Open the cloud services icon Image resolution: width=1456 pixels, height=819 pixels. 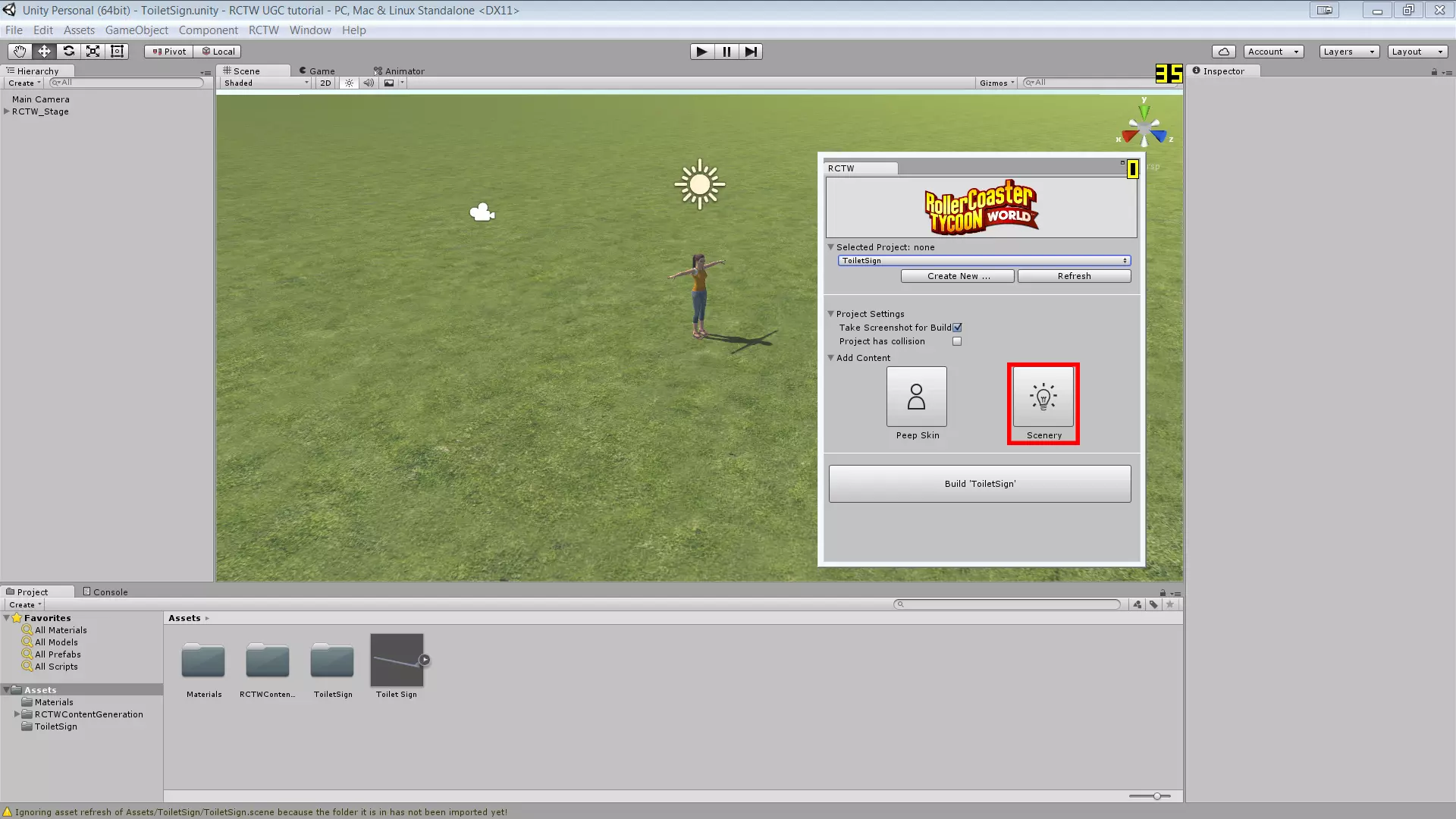(1223, 52)
